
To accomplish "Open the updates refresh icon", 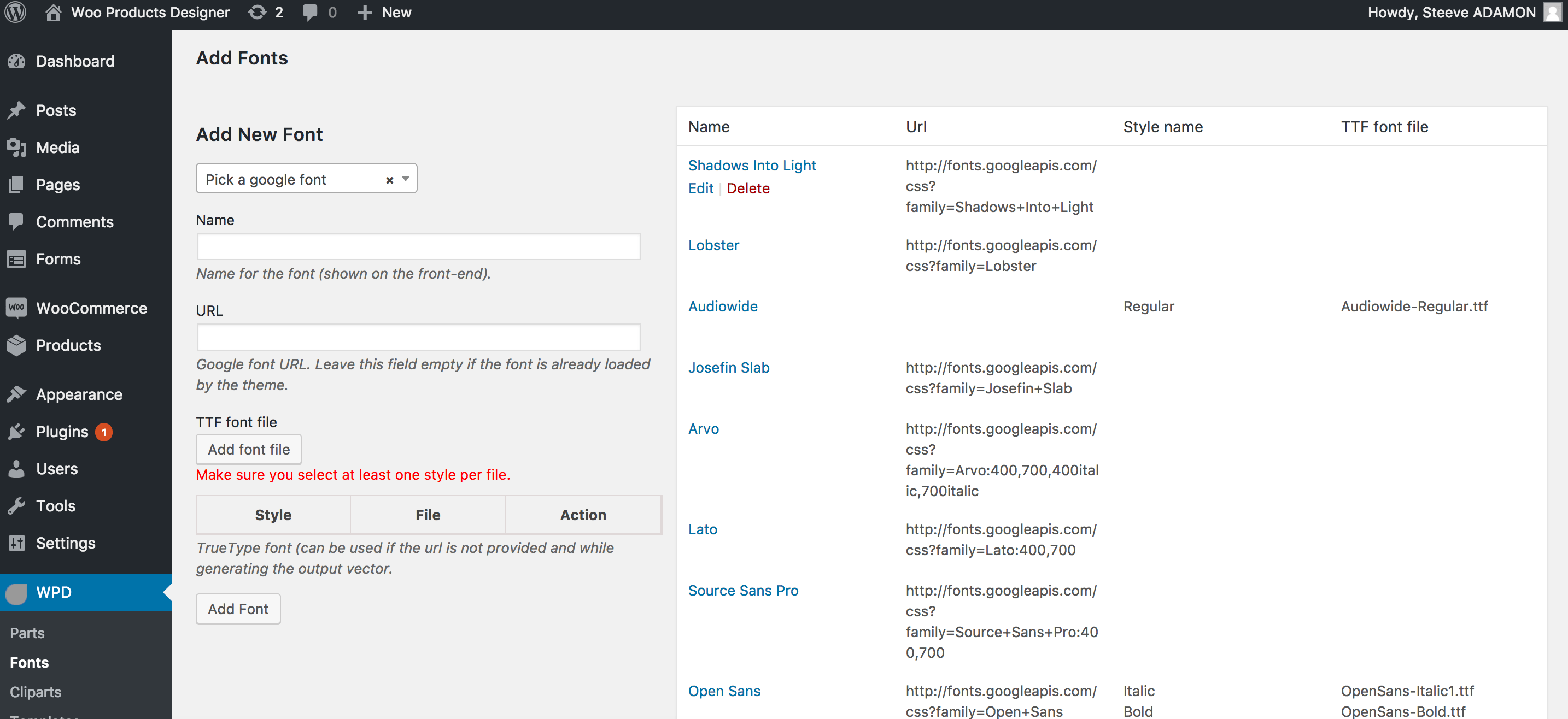I will pyautogui.click(x=258, y=12).
